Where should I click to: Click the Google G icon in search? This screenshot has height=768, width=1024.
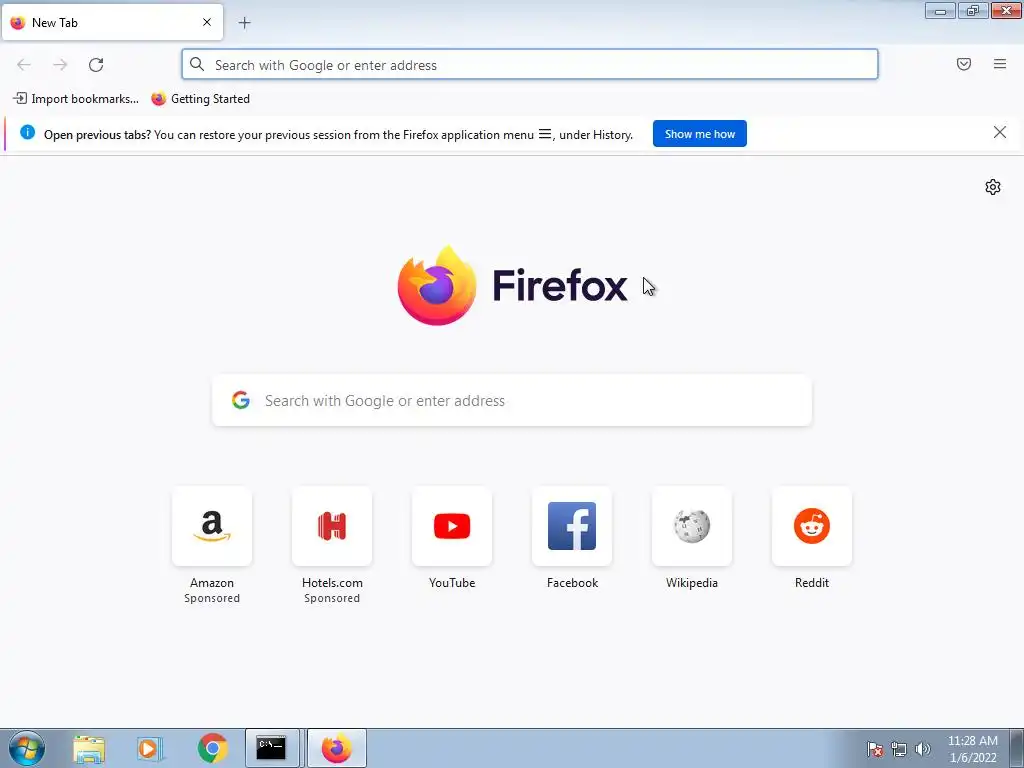[x=241, y=400]
